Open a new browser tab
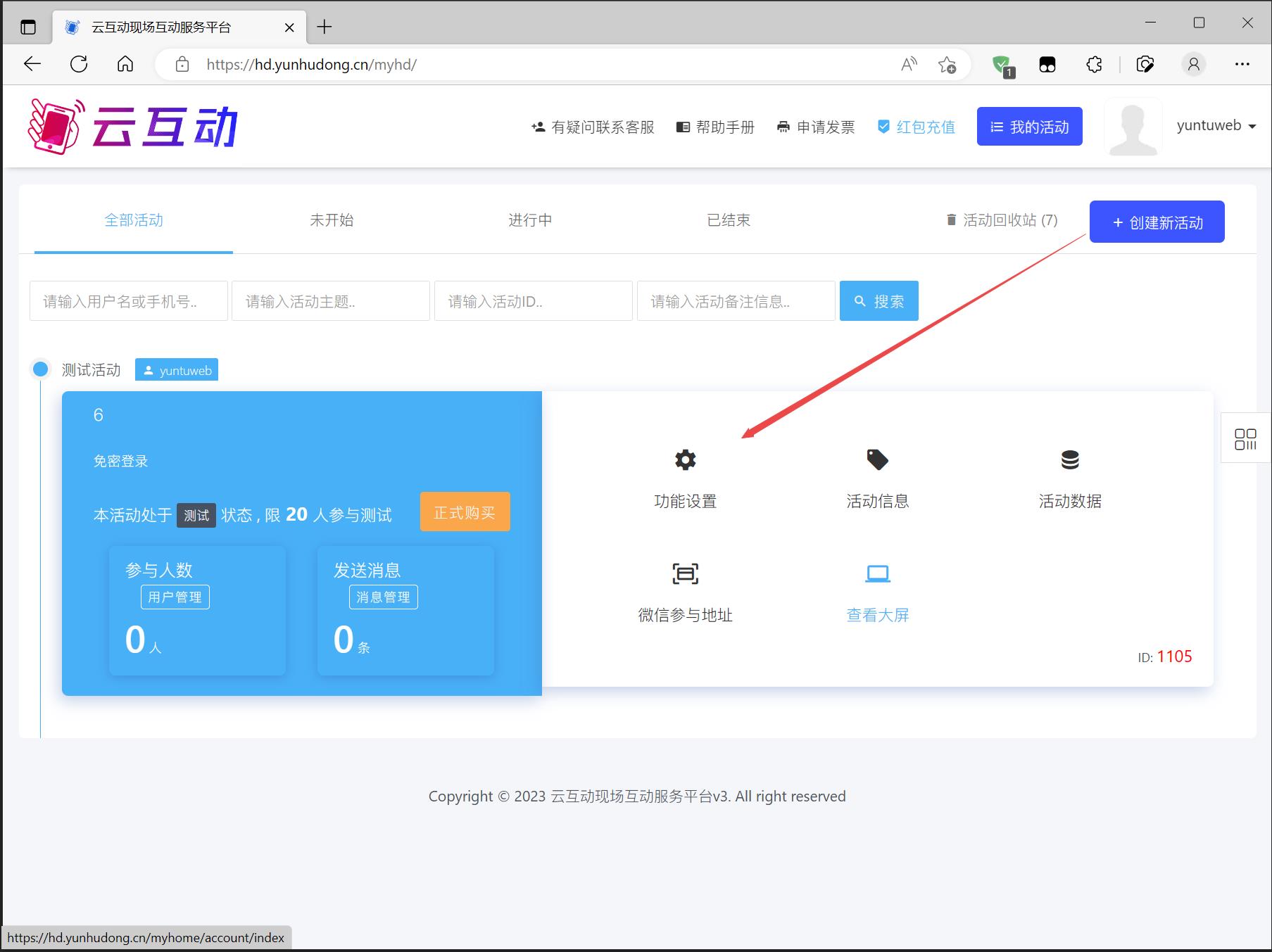This screenshot has height=952, width=1272. tap(325, 27)
